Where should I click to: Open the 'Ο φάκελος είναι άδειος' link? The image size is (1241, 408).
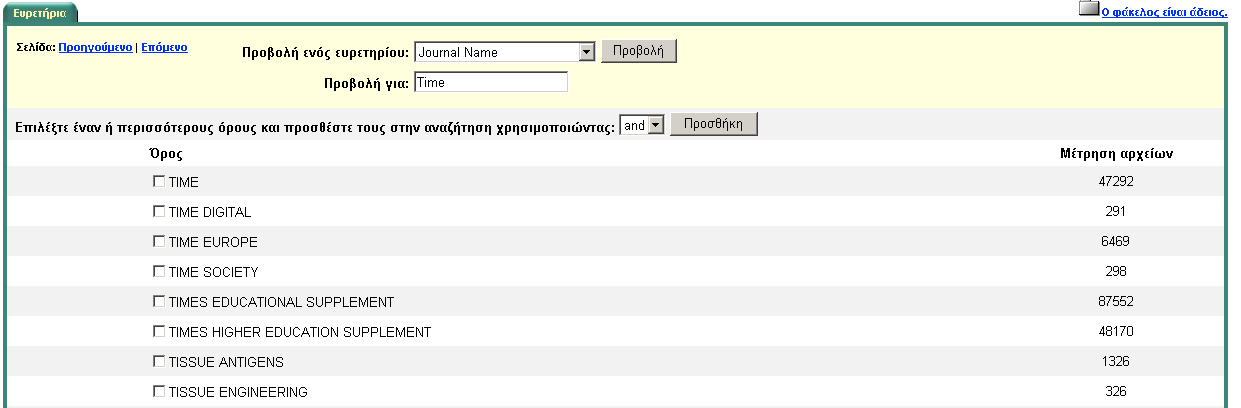pos(1164,12)
